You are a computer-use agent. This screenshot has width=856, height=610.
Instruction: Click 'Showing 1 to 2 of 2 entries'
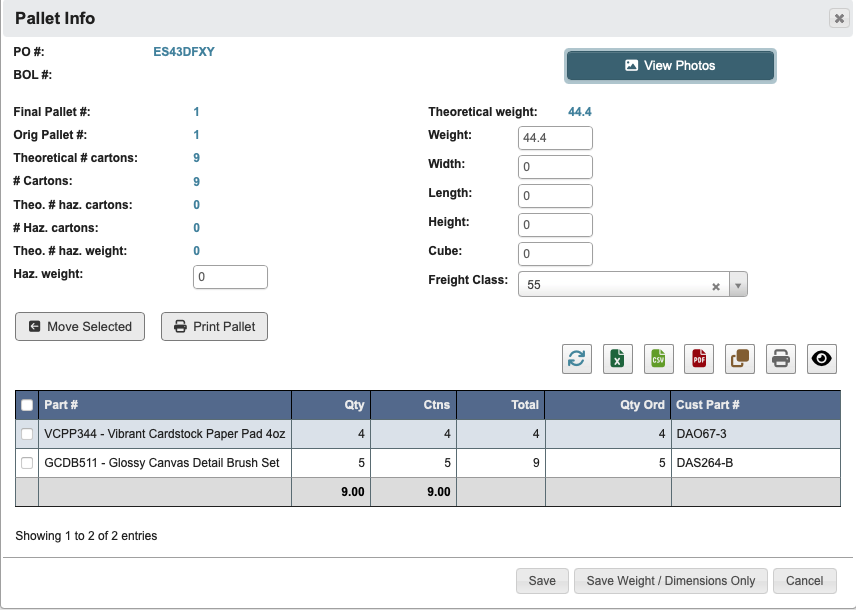[x=86, y=536]
